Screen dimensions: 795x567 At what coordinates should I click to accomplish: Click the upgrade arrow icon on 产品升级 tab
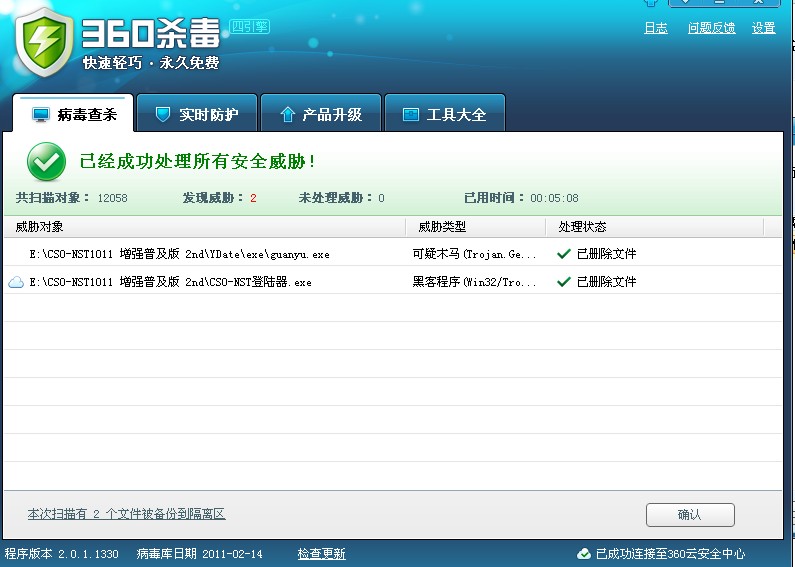click(x=287, y=114)
